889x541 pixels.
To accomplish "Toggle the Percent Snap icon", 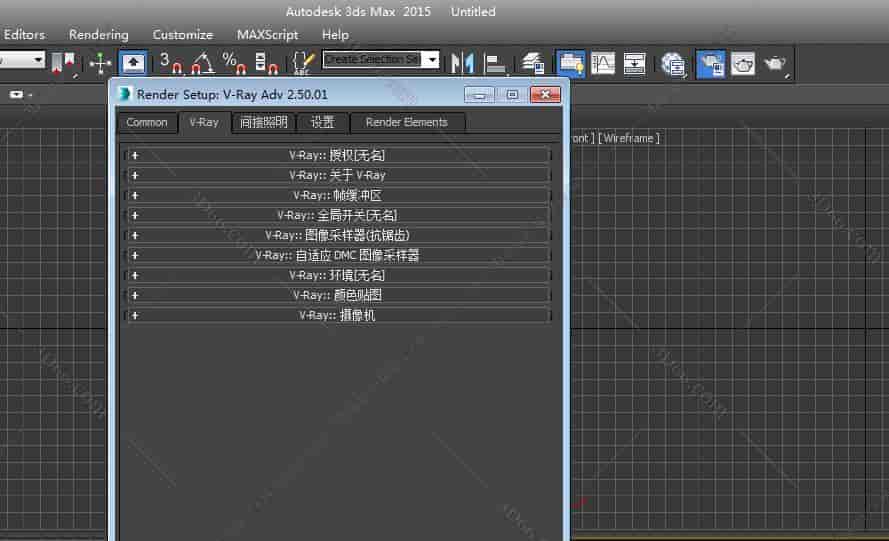I will [234, 63].
